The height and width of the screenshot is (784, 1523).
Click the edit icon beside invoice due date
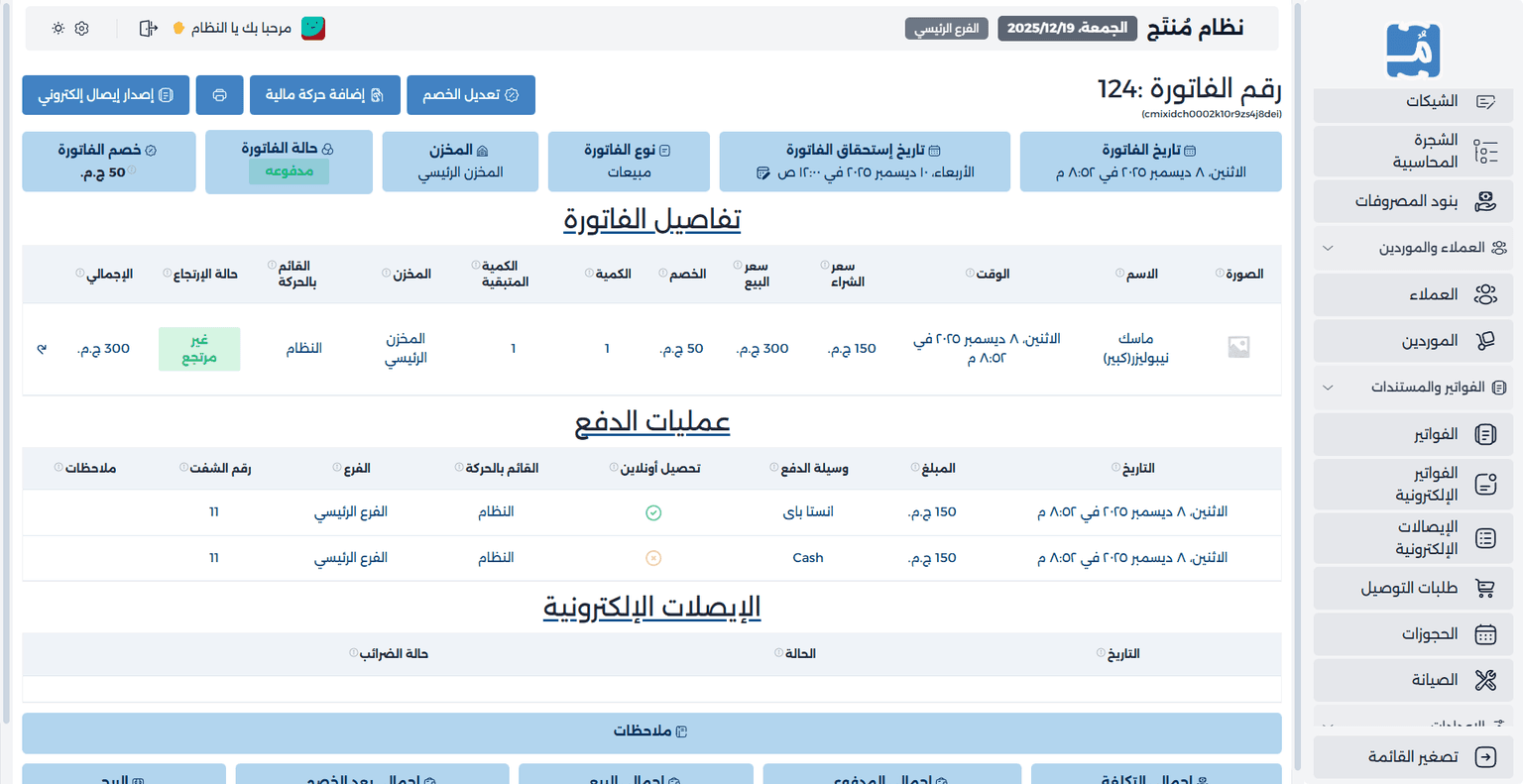pyautogui.click(x=762, y=173)
